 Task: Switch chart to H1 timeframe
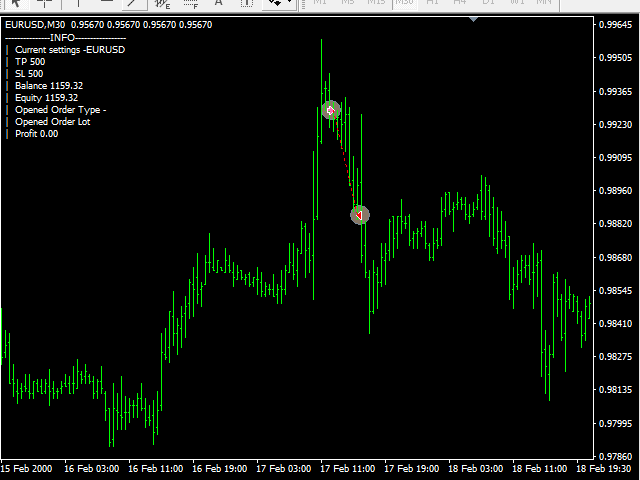click(x=430, y=3)
